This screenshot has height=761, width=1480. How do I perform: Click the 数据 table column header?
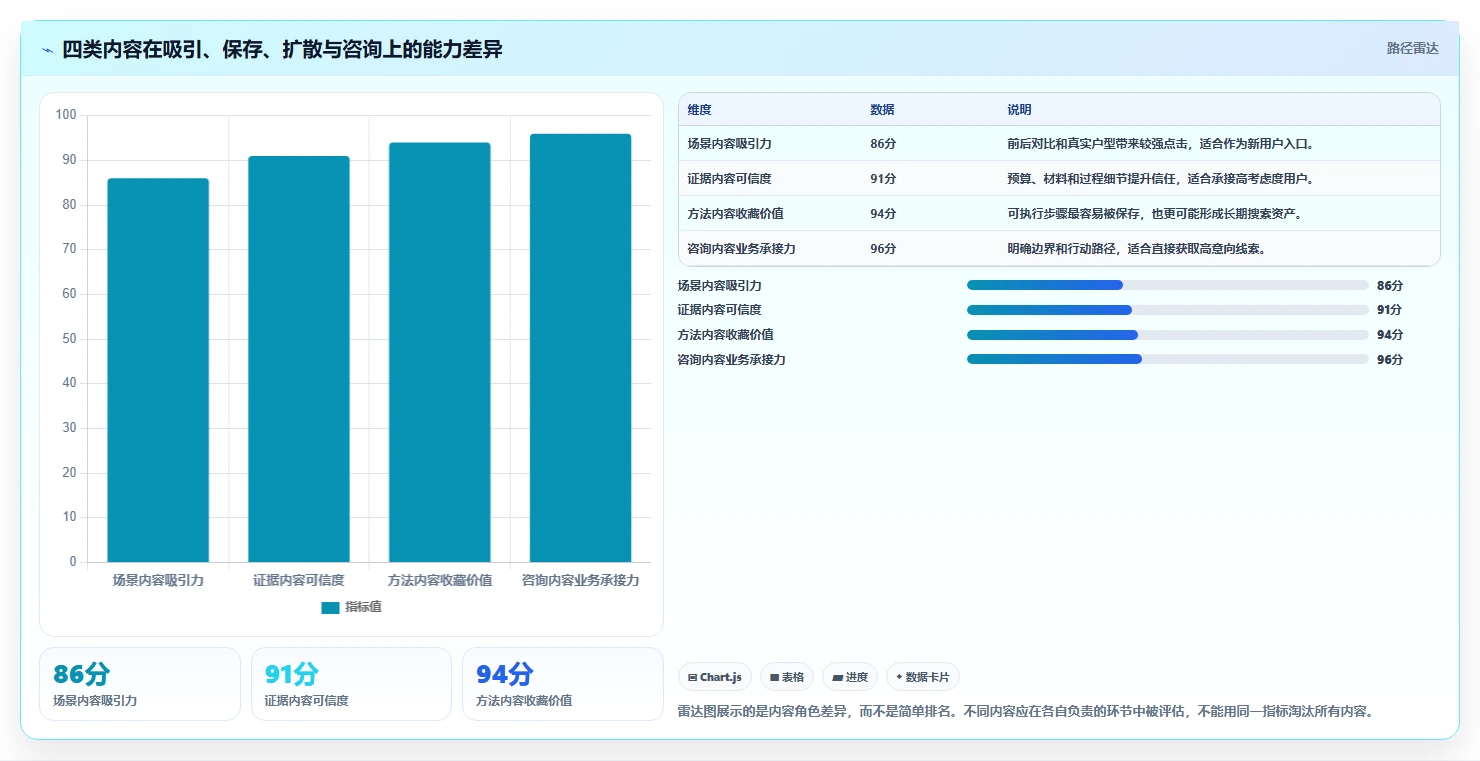882,110
